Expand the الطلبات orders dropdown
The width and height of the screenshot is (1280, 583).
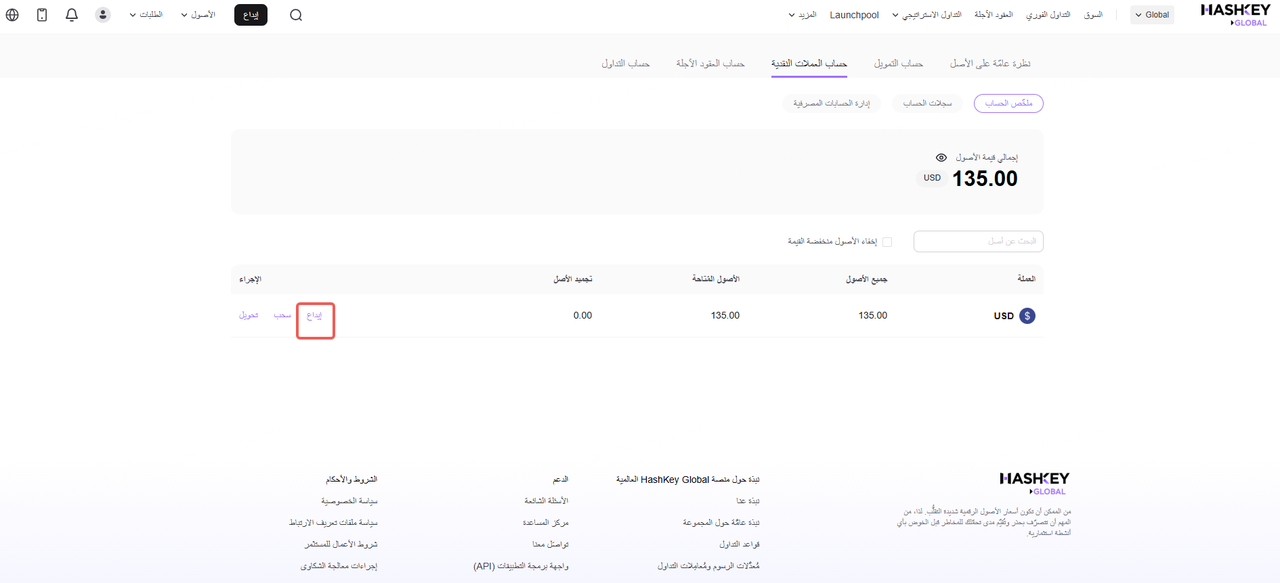tap(146, 15)
